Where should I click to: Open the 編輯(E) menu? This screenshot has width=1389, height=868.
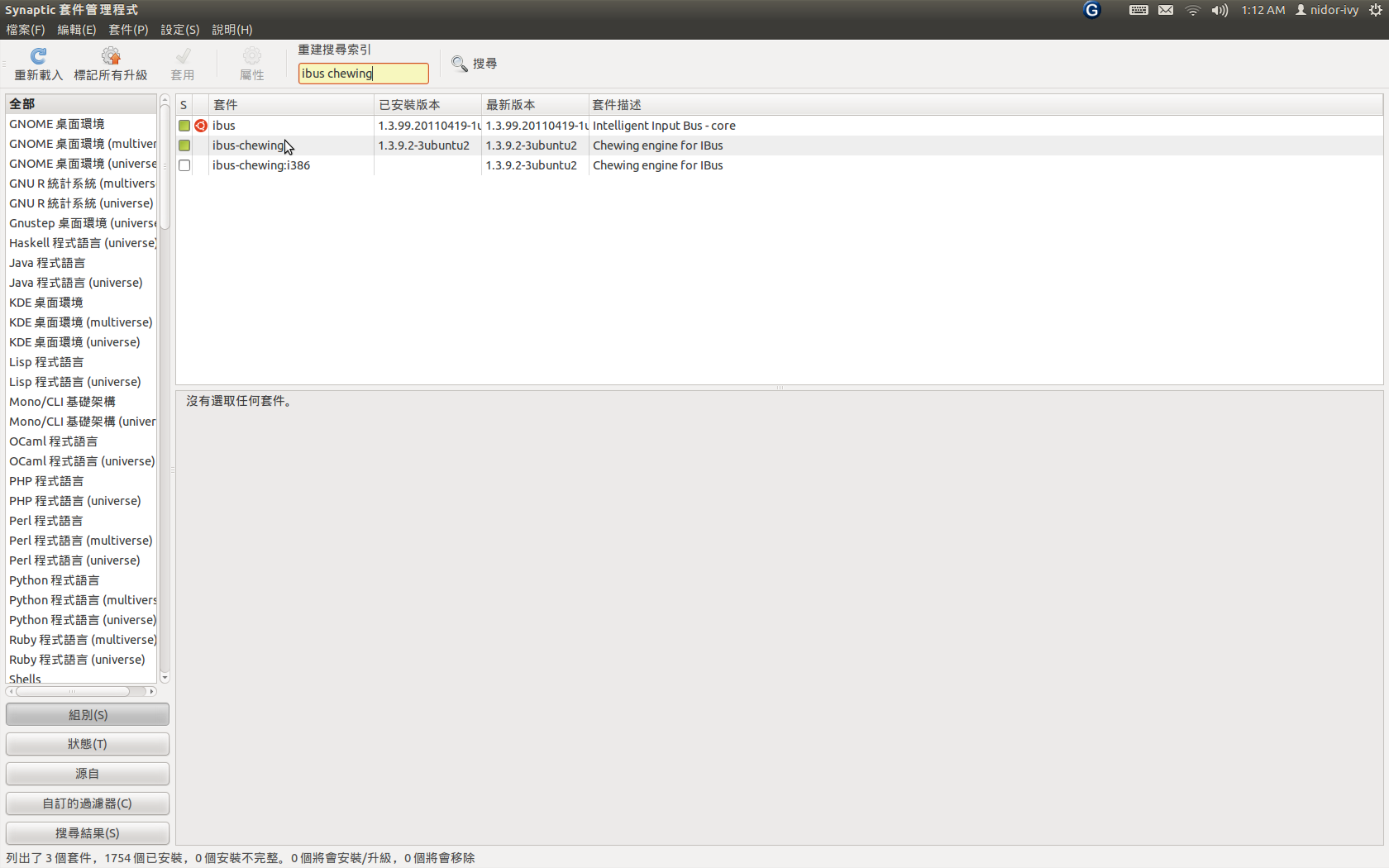[x=77, y=30]
